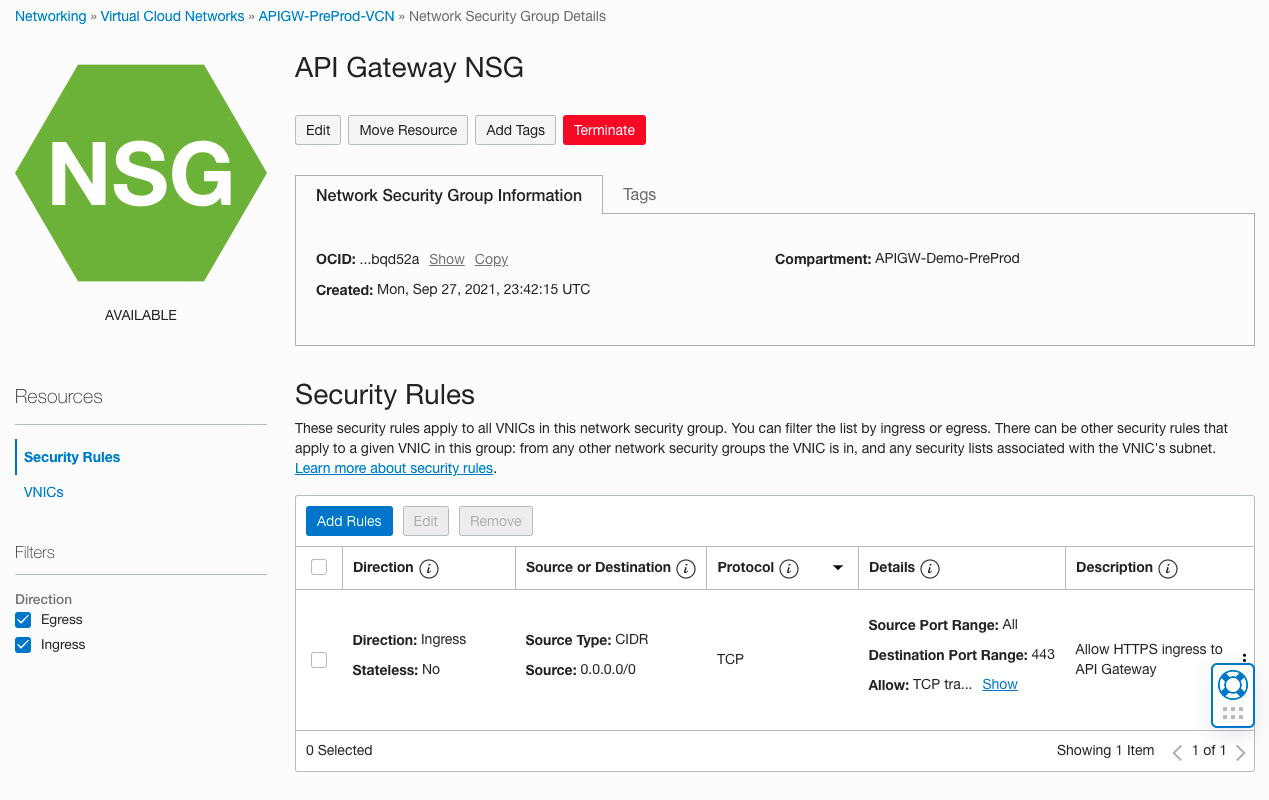Switch to the Tags tab
Screen dimensions: 1269x800
click(639, 194)
